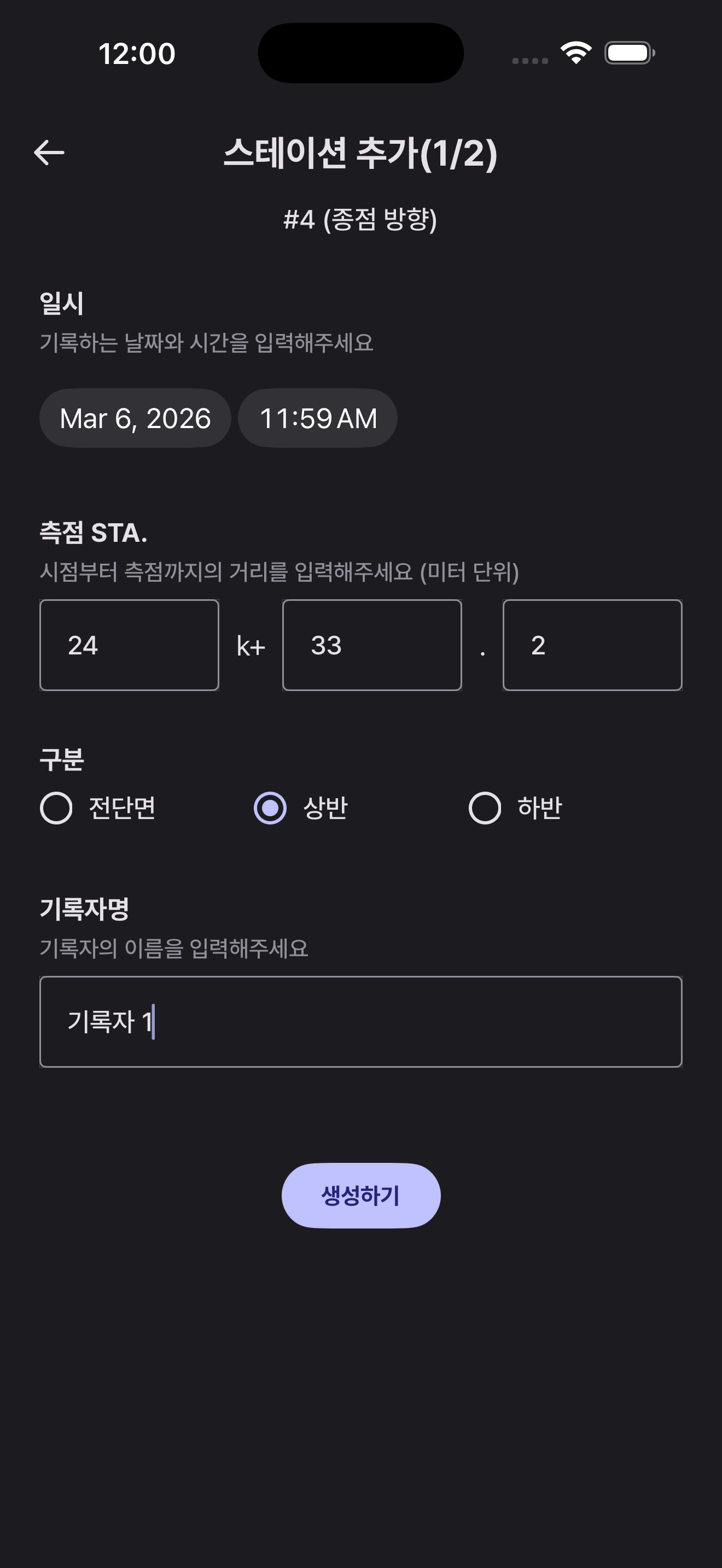Screen dimensions: 722x1568
Task: Tap the Wi-Fi status icon
Action: coord(576,53)
